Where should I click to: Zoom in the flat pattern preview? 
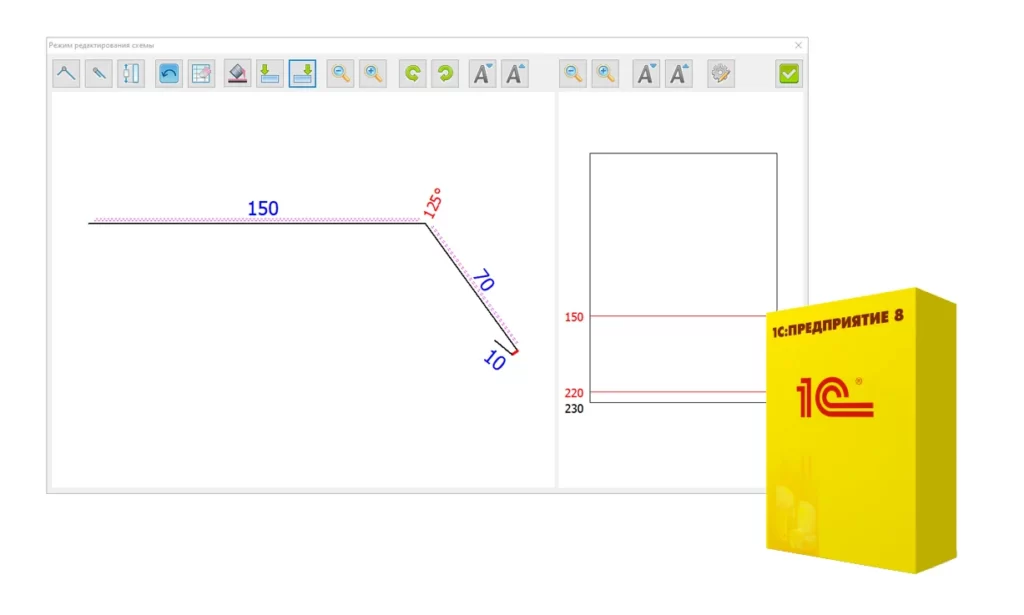click(x=605, y=73)
